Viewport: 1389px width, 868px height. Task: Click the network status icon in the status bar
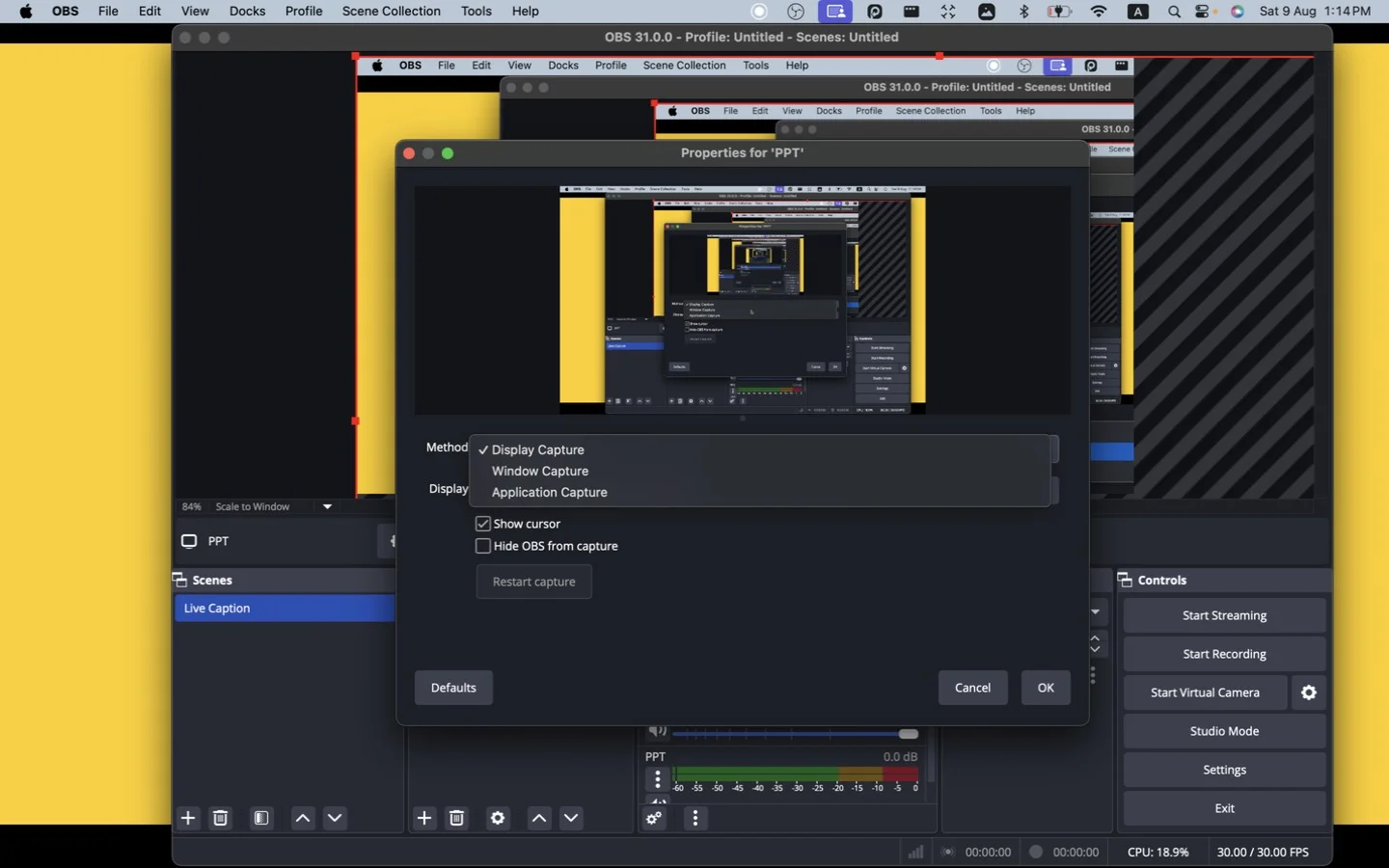915,852
